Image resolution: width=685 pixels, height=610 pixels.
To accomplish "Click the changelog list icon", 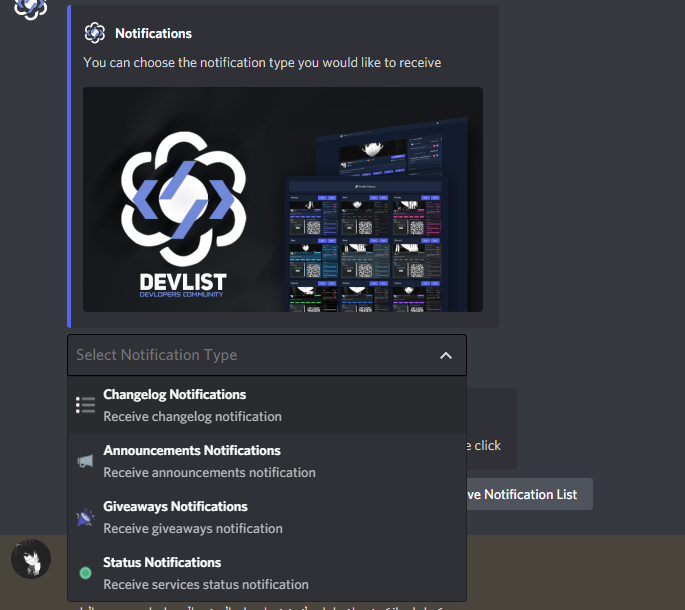I will 85,405.
